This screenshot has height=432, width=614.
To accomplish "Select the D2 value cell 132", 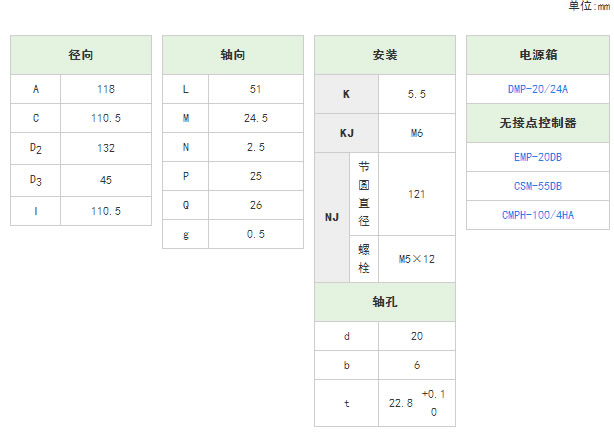I will pyautogui.click(x=106, y=148).
